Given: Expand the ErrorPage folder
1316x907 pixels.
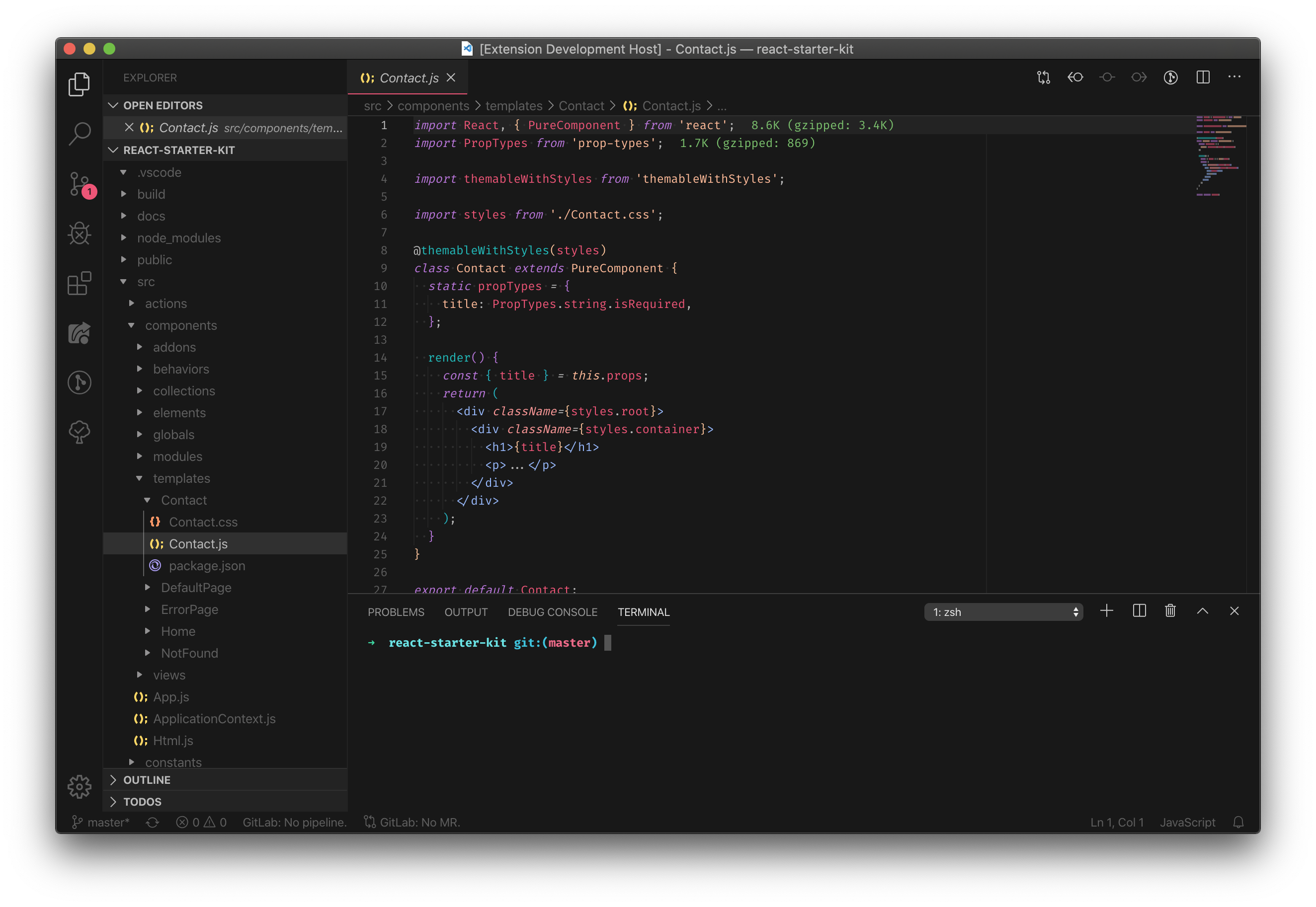Looking at the screenshot, I should tap(225, 609).
